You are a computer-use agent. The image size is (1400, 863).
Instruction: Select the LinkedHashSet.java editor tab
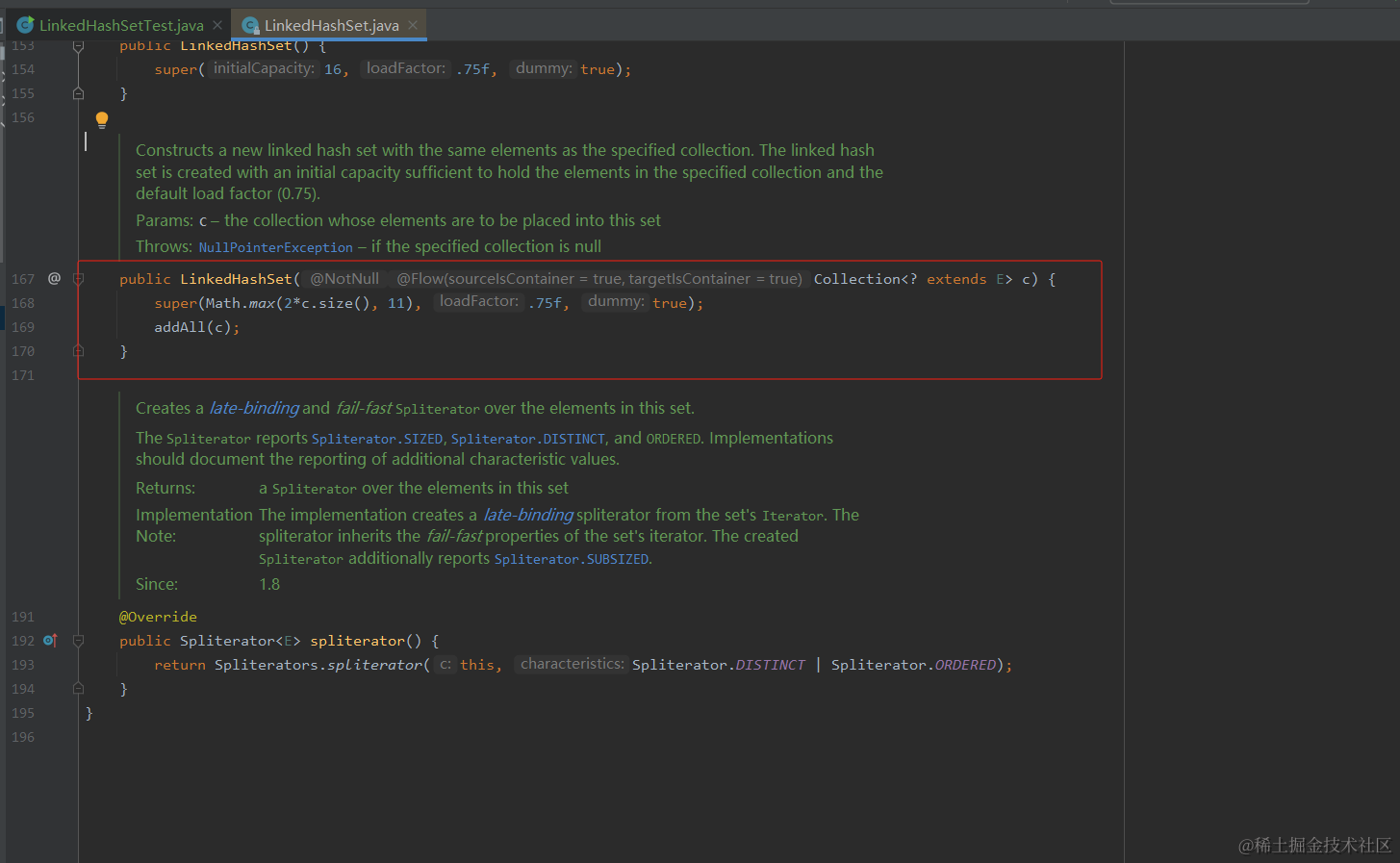(331, 25)
